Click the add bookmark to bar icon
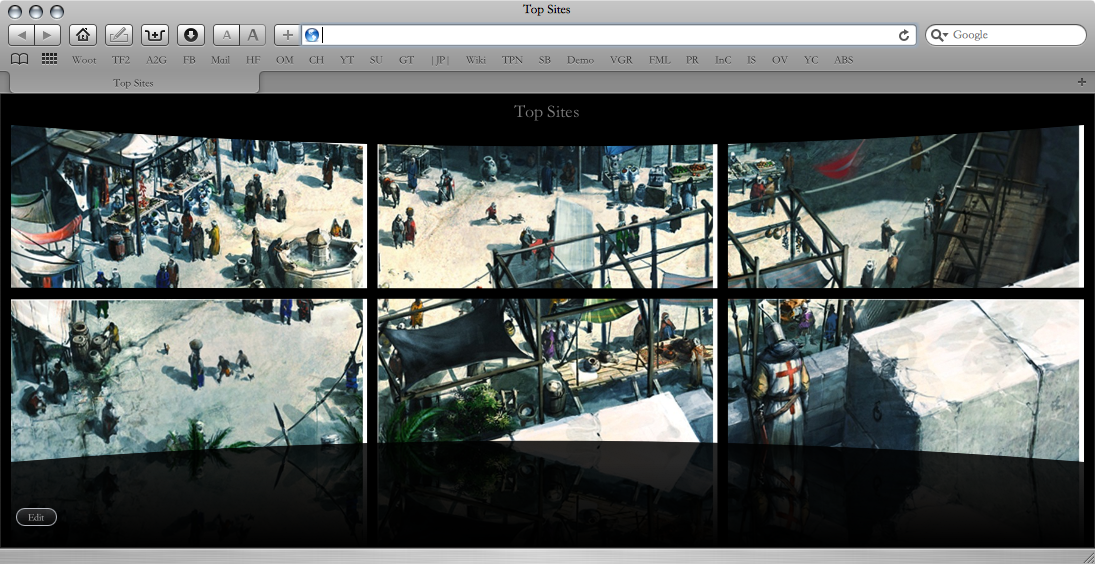The image size is (1095, 564). click(154, 35)
